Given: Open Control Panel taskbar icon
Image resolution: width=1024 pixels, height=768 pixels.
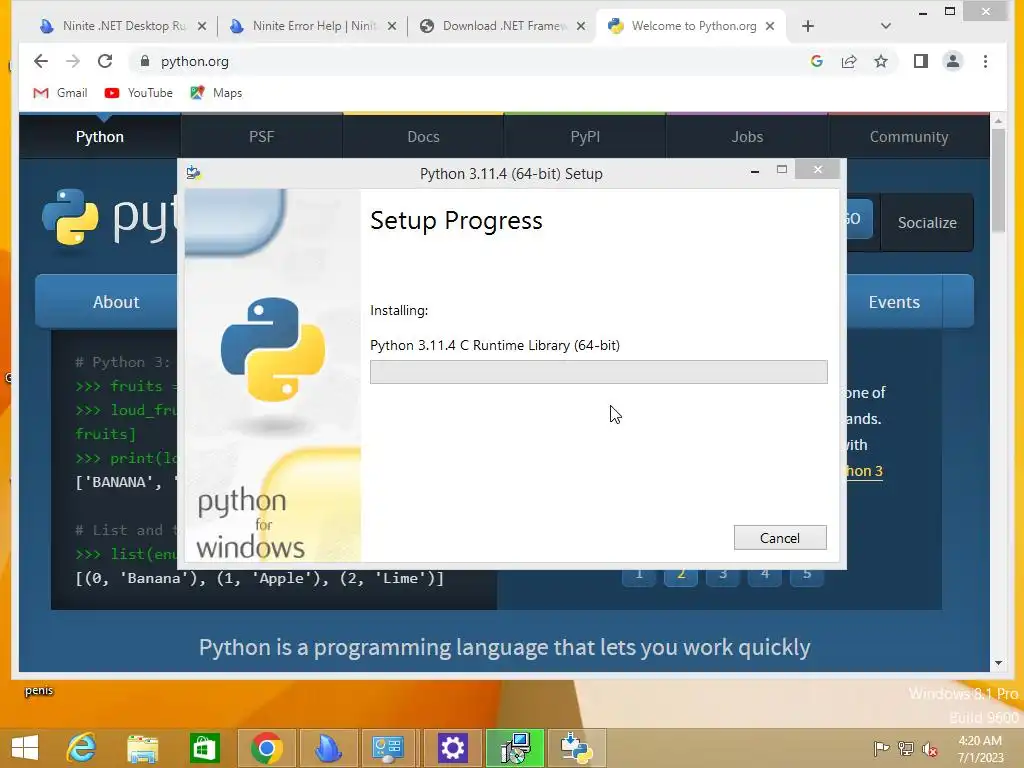Looking at the screenshot, I should [x=389, y=748].
